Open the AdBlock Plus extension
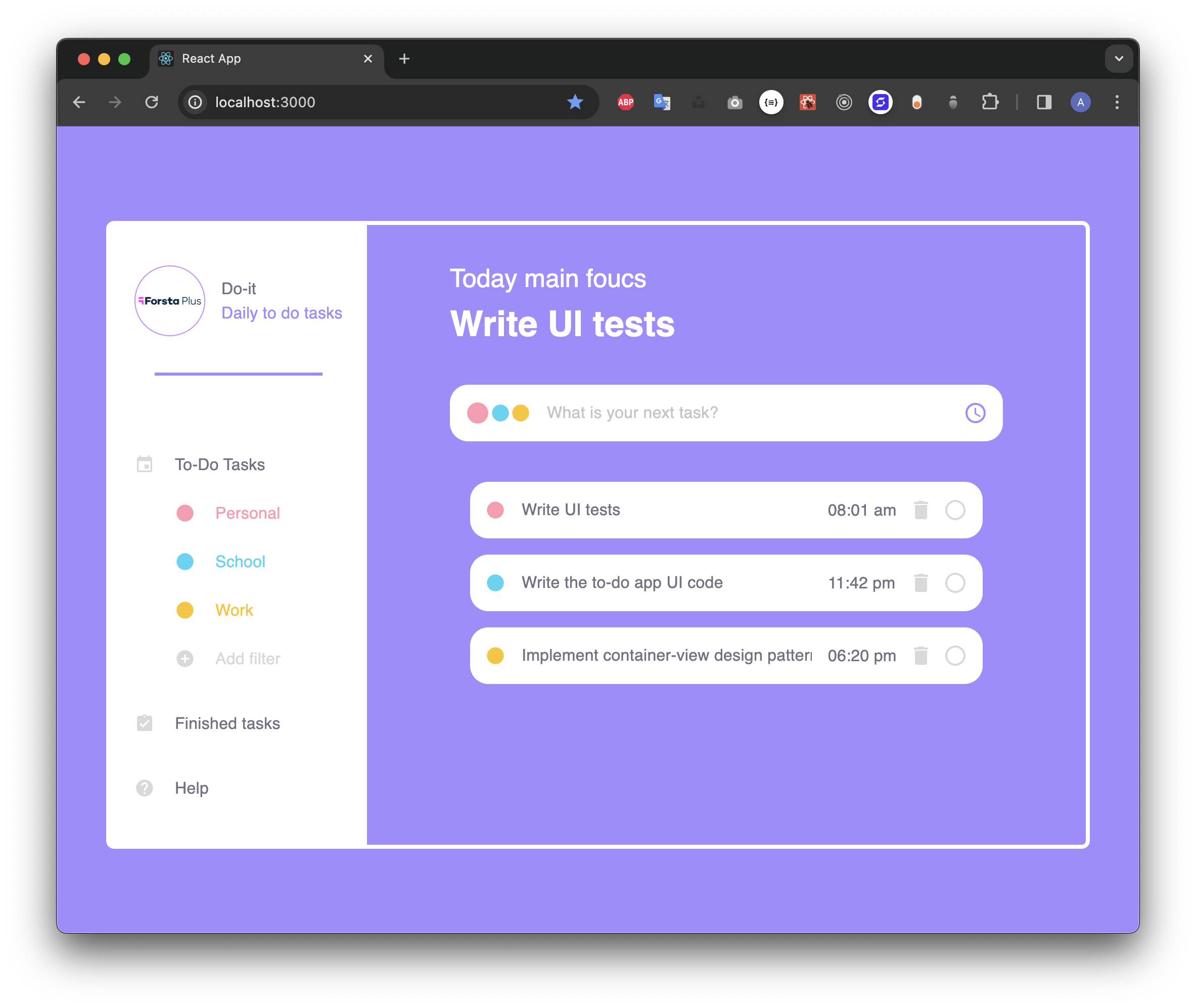The height and width of the screenshot is (1008, 1196). pyautogui.click(x=626, y=102)
